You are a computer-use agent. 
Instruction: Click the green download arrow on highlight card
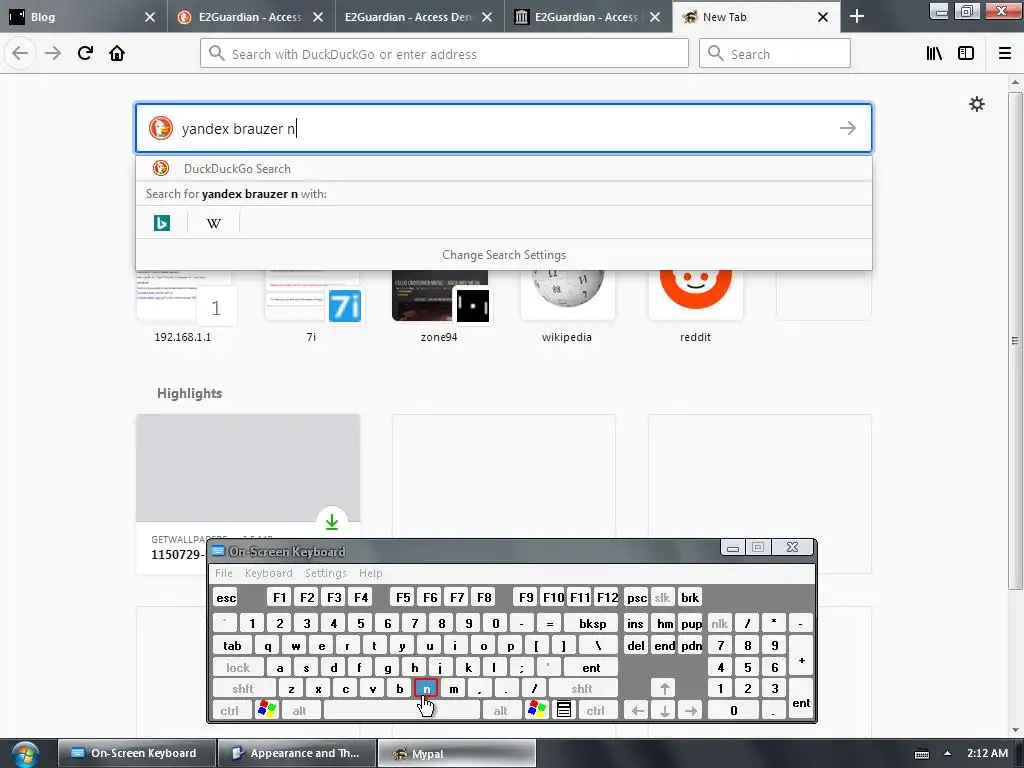tap(332, 521)
